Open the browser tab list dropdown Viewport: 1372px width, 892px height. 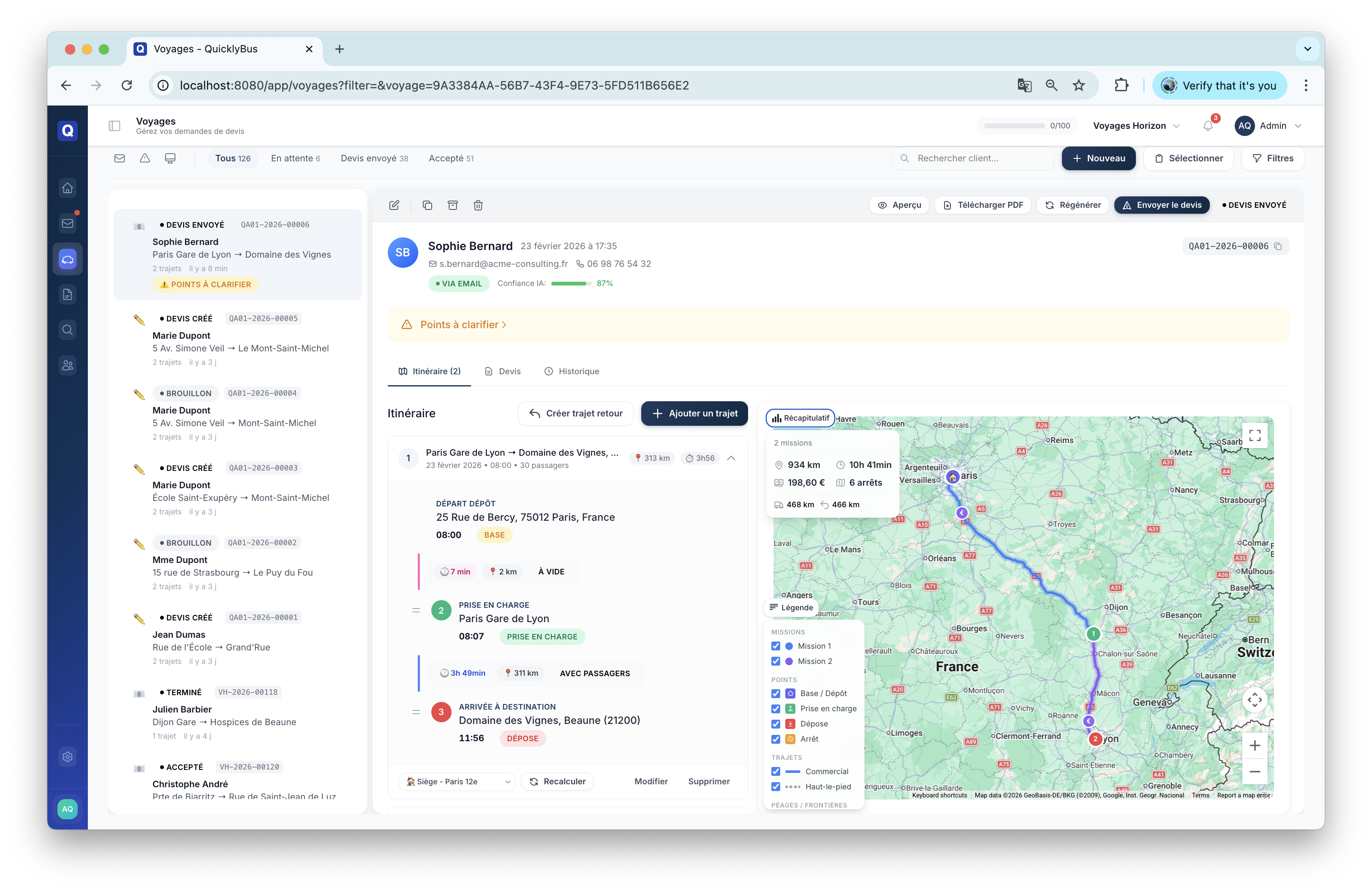1307,49
